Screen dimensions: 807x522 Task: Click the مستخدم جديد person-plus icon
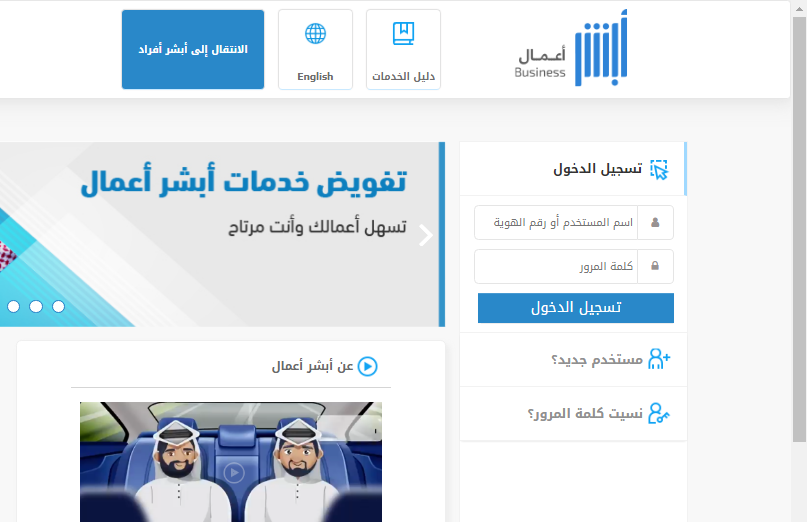tap(658, 360)
